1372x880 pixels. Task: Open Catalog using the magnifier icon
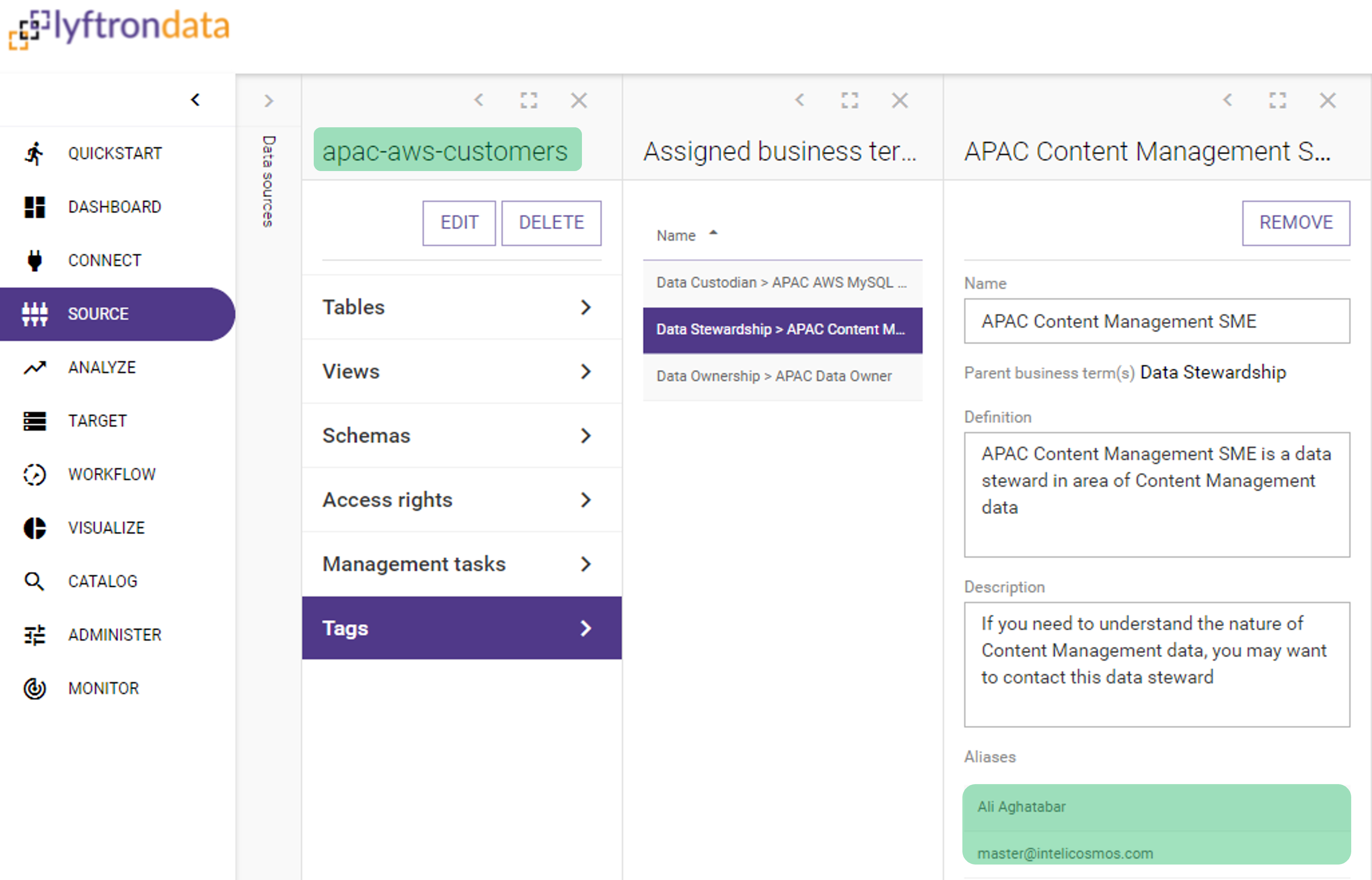point(34,581)
